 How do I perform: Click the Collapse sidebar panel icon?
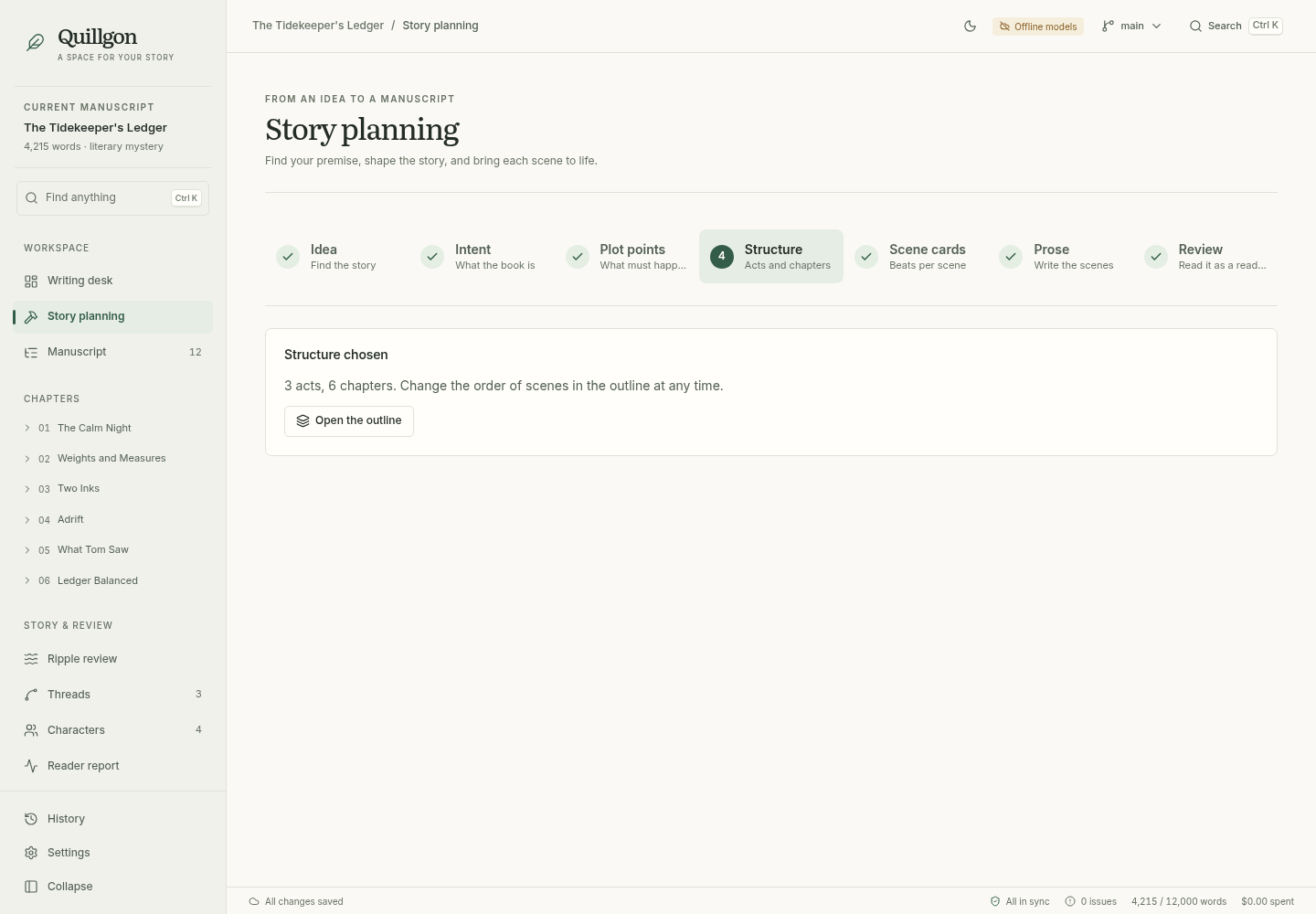[31, 887]
